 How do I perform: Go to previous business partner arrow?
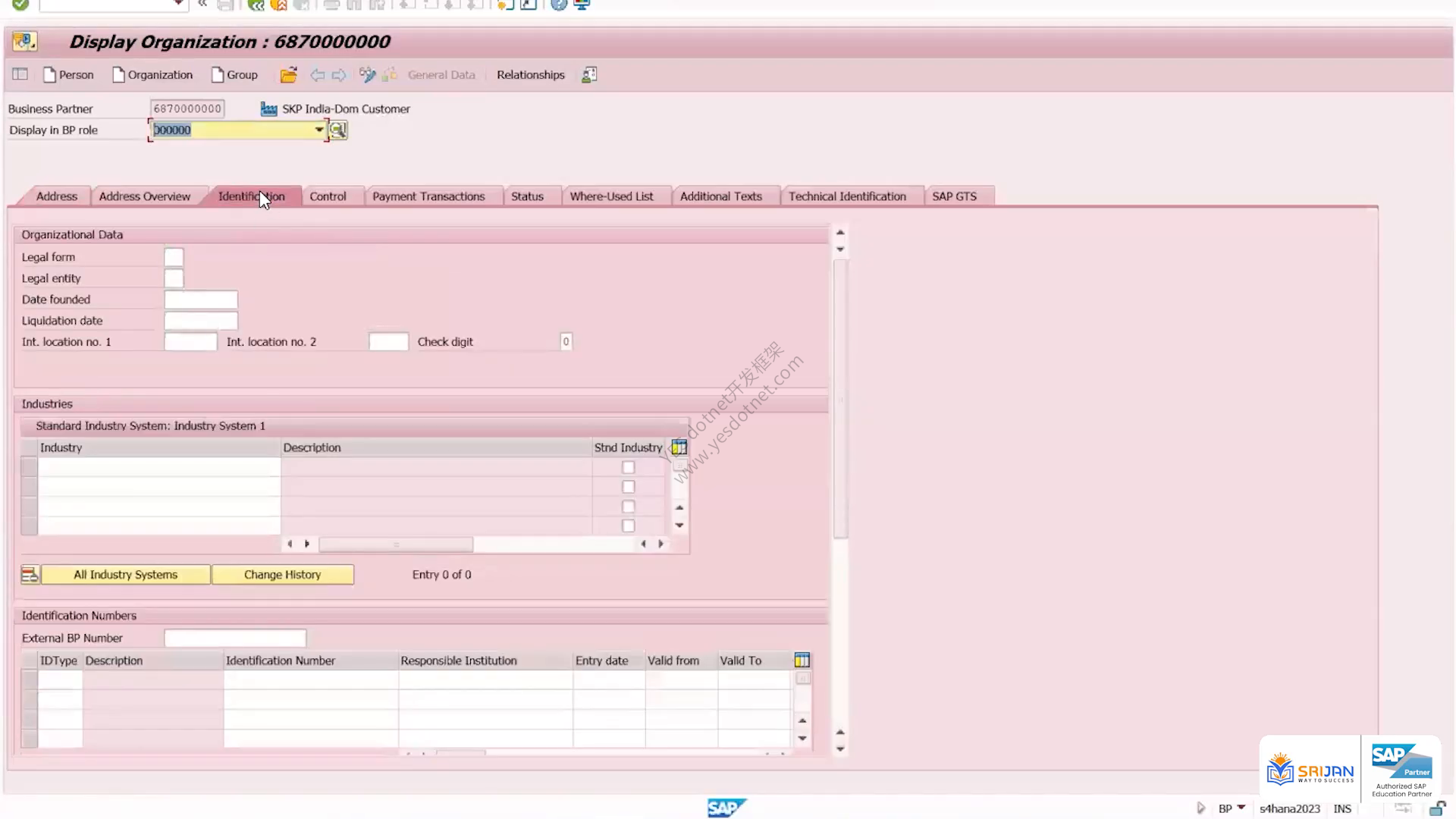tap(317, 75)
